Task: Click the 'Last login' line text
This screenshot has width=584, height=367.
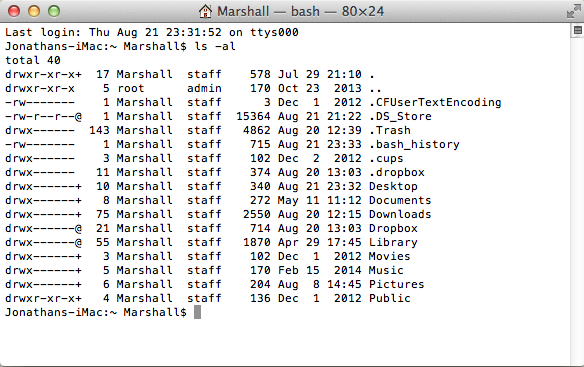Action: (152, 32)
